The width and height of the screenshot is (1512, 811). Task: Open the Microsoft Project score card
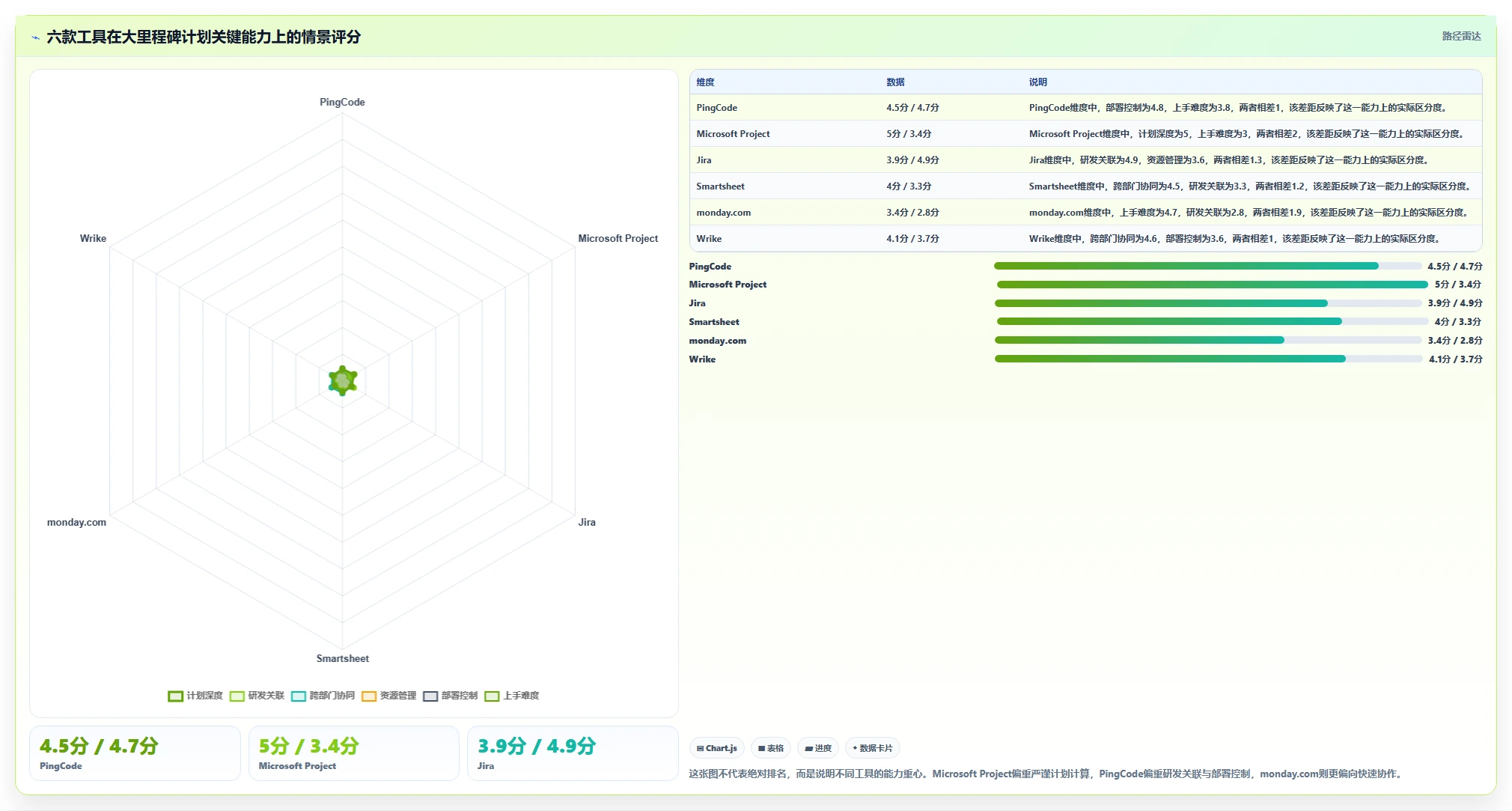pos(353,753)
